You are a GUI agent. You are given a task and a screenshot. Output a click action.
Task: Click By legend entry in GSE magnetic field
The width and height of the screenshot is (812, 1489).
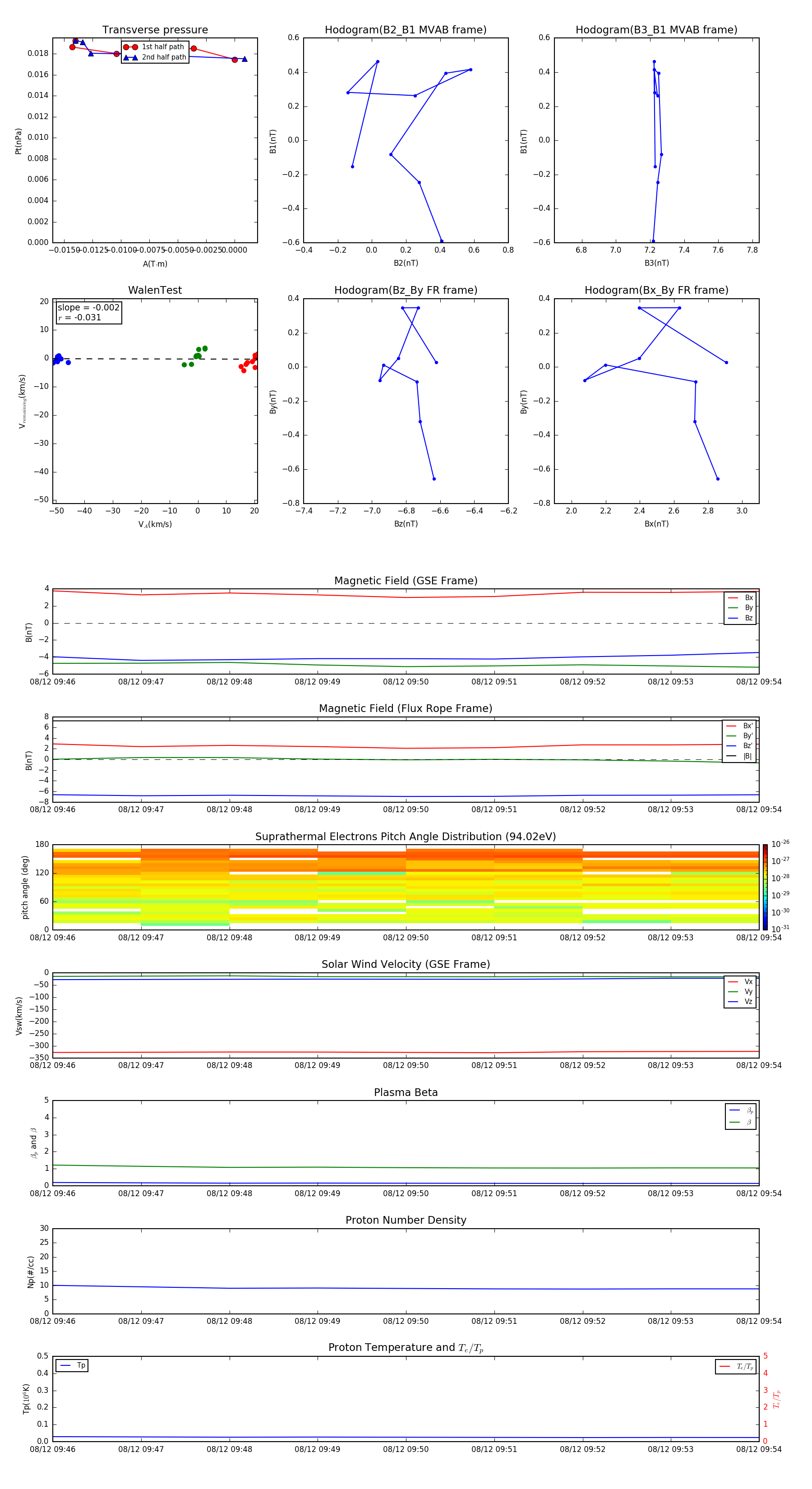pyautogui.click(x=740, y=607)
